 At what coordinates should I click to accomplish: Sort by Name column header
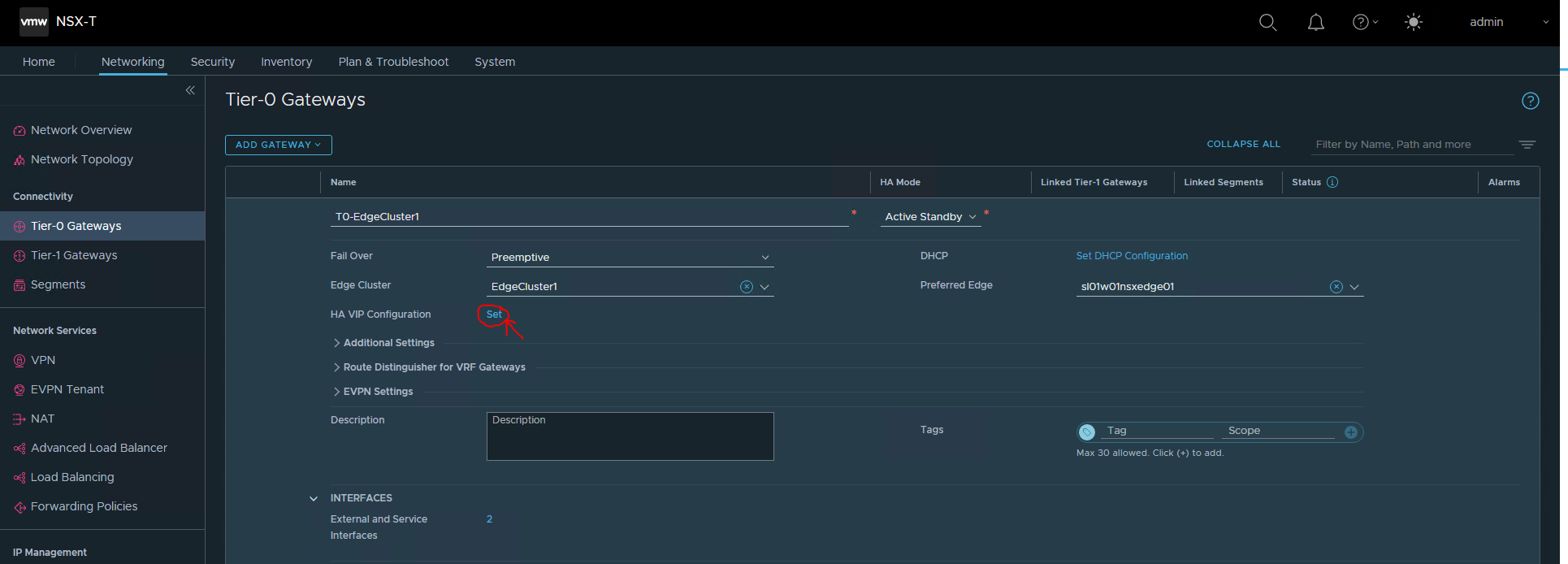click(x=343, y=182)
